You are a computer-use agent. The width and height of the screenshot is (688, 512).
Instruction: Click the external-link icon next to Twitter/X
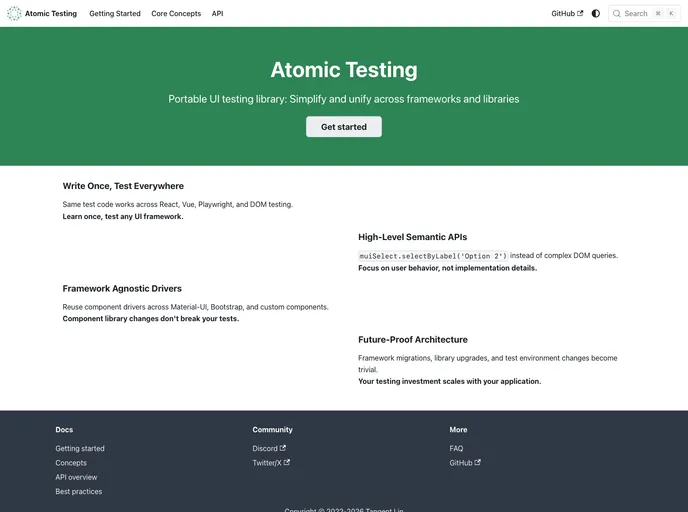(287, 462)
